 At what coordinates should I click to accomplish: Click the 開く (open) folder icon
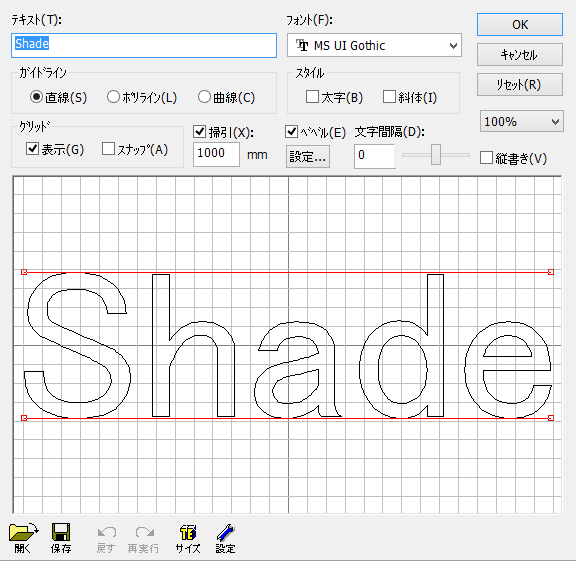pyautogui.click(x=23, y=533)
